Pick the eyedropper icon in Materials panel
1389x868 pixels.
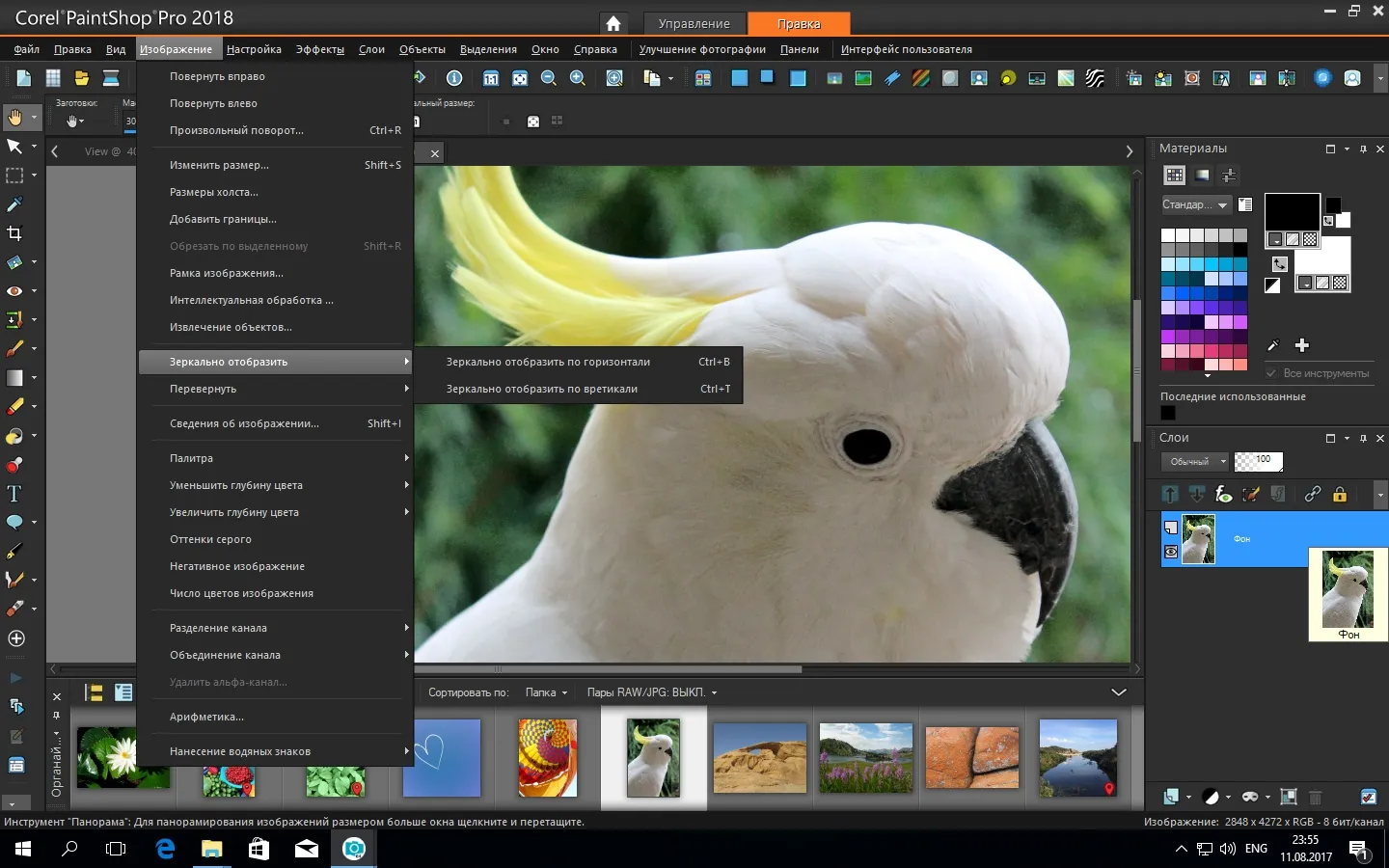1272,345
